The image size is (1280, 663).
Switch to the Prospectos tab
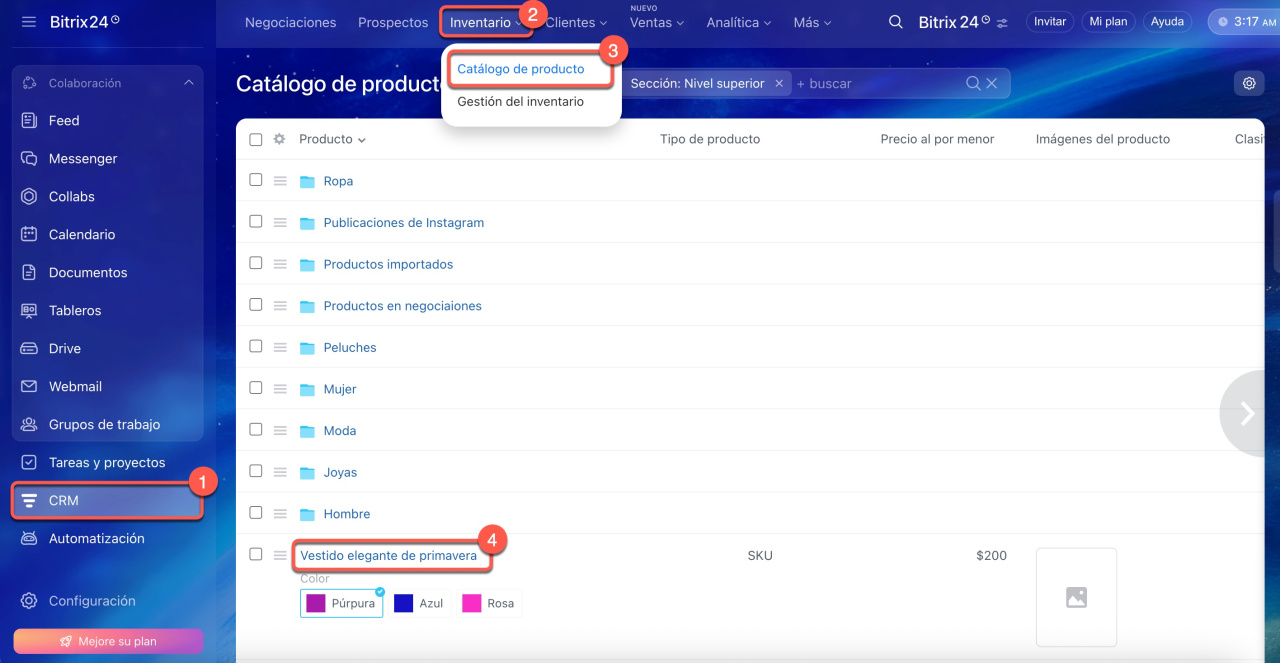392,22
